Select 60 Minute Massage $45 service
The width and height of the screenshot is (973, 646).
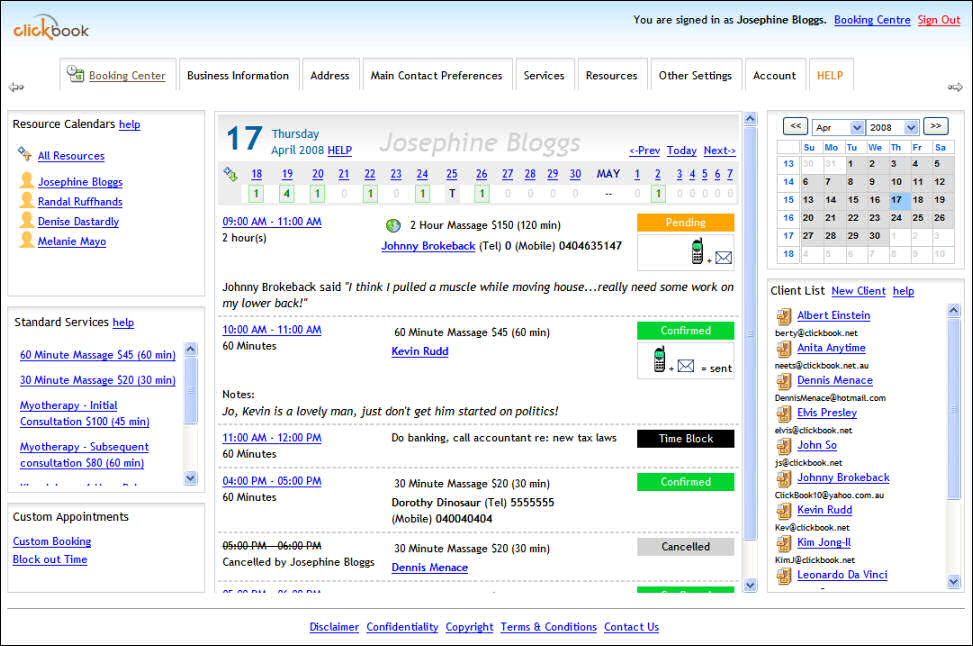[x=97, y=355]
